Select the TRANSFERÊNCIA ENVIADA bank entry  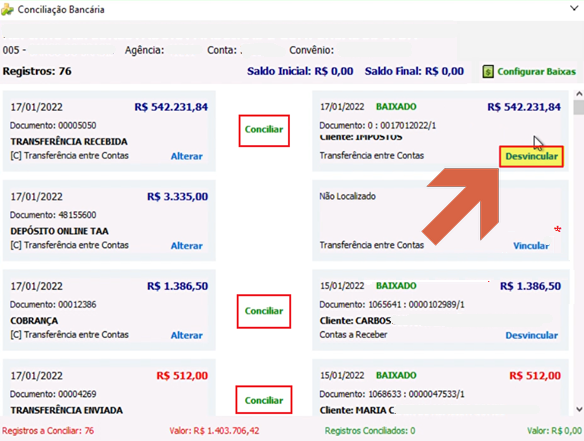[109, 387]
